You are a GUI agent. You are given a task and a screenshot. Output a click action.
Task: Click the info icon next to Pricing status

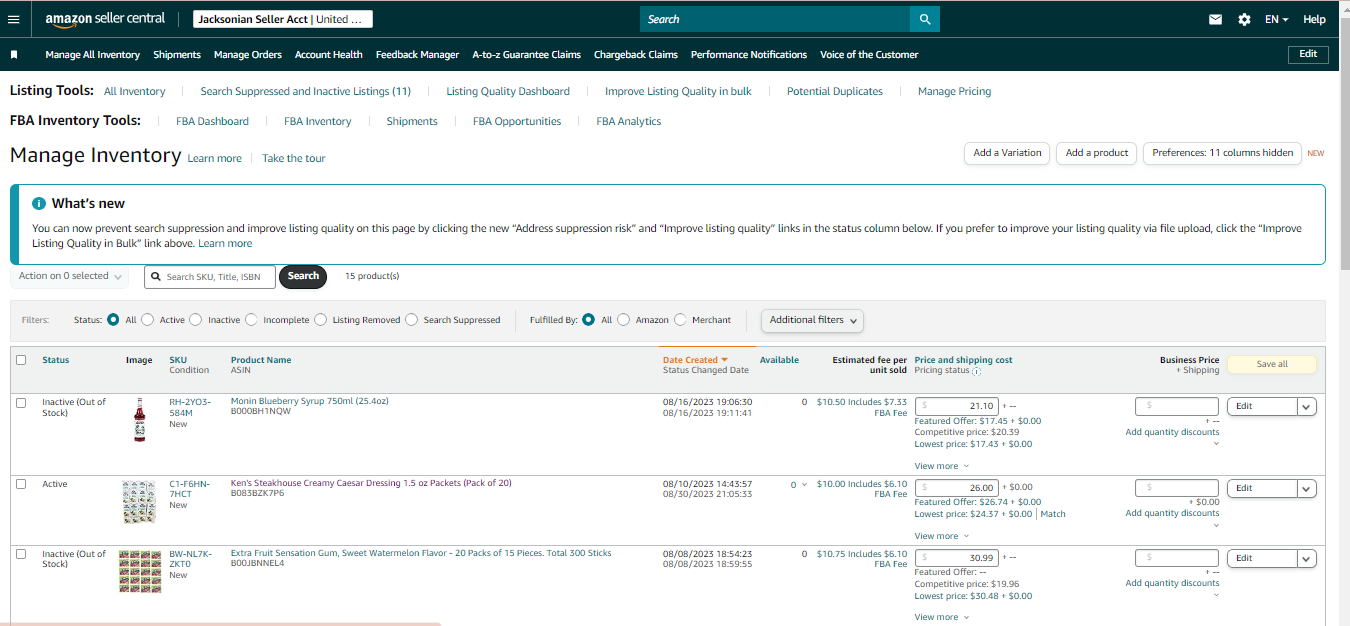(977, 371)
